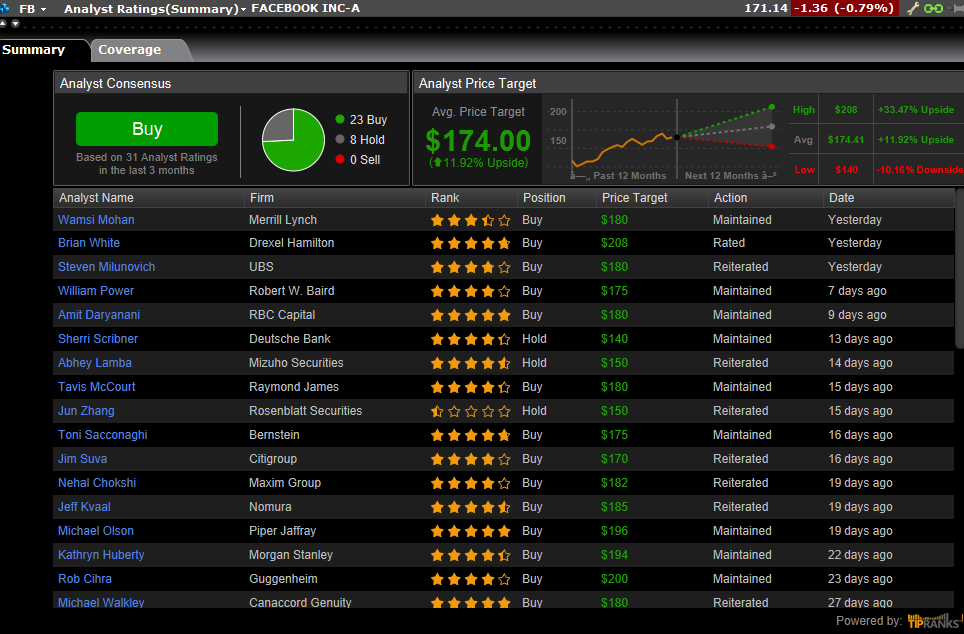Open analyst Brian White's profile
Image resolution: width=964 pixels, height=634 pixels.
click(x=89, y=242)
